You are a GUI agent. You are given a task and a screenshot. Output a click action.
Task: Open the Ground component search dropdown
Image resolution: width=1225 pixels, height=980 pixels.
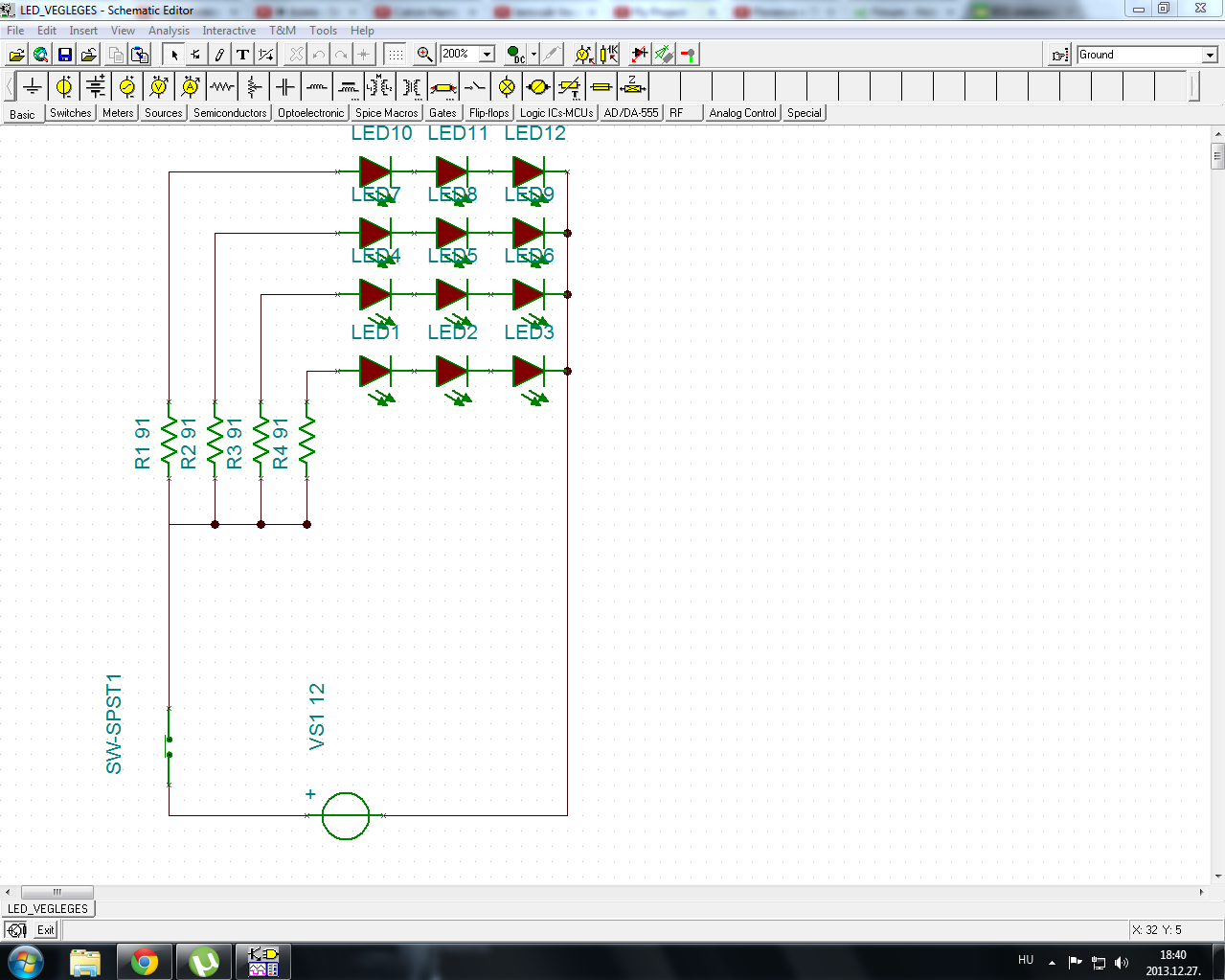pyautogui.click(x=1210, y=55)
